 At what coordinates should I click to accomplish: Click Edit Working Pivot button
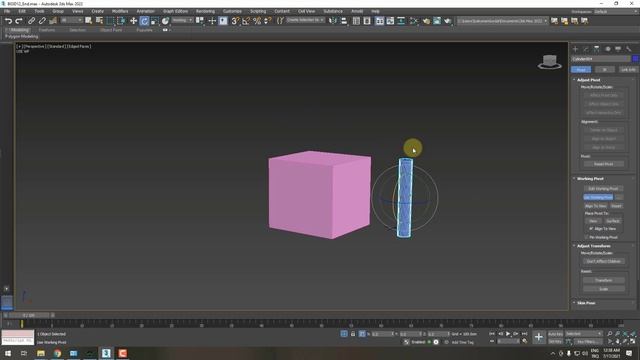(x=603, y=189)
